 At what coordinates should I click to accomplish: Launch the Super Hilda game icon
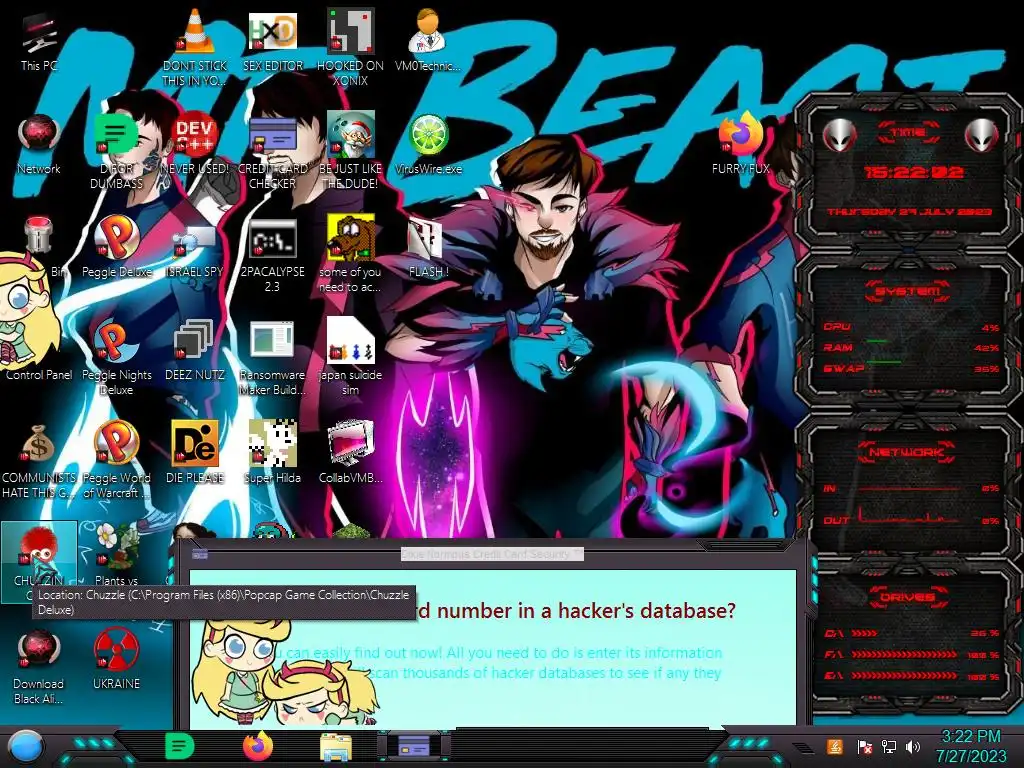pos(273,453)
